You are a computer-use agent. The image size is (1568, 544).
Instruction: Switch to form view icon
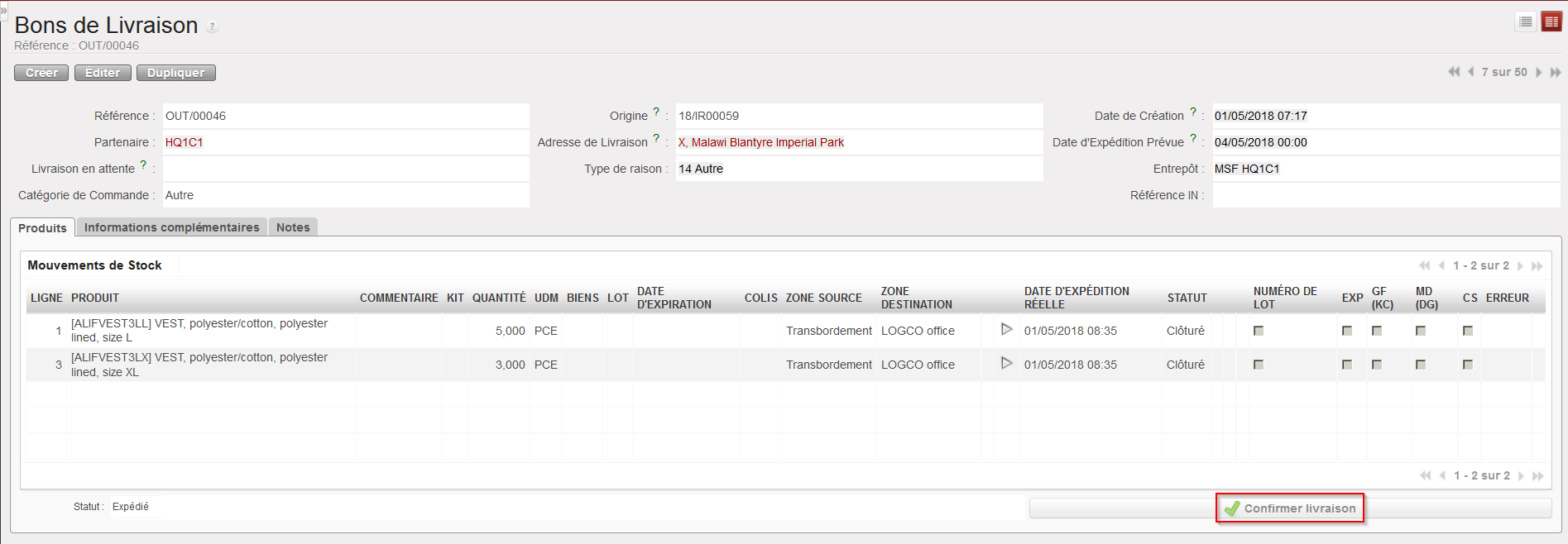click(1551, 22)
